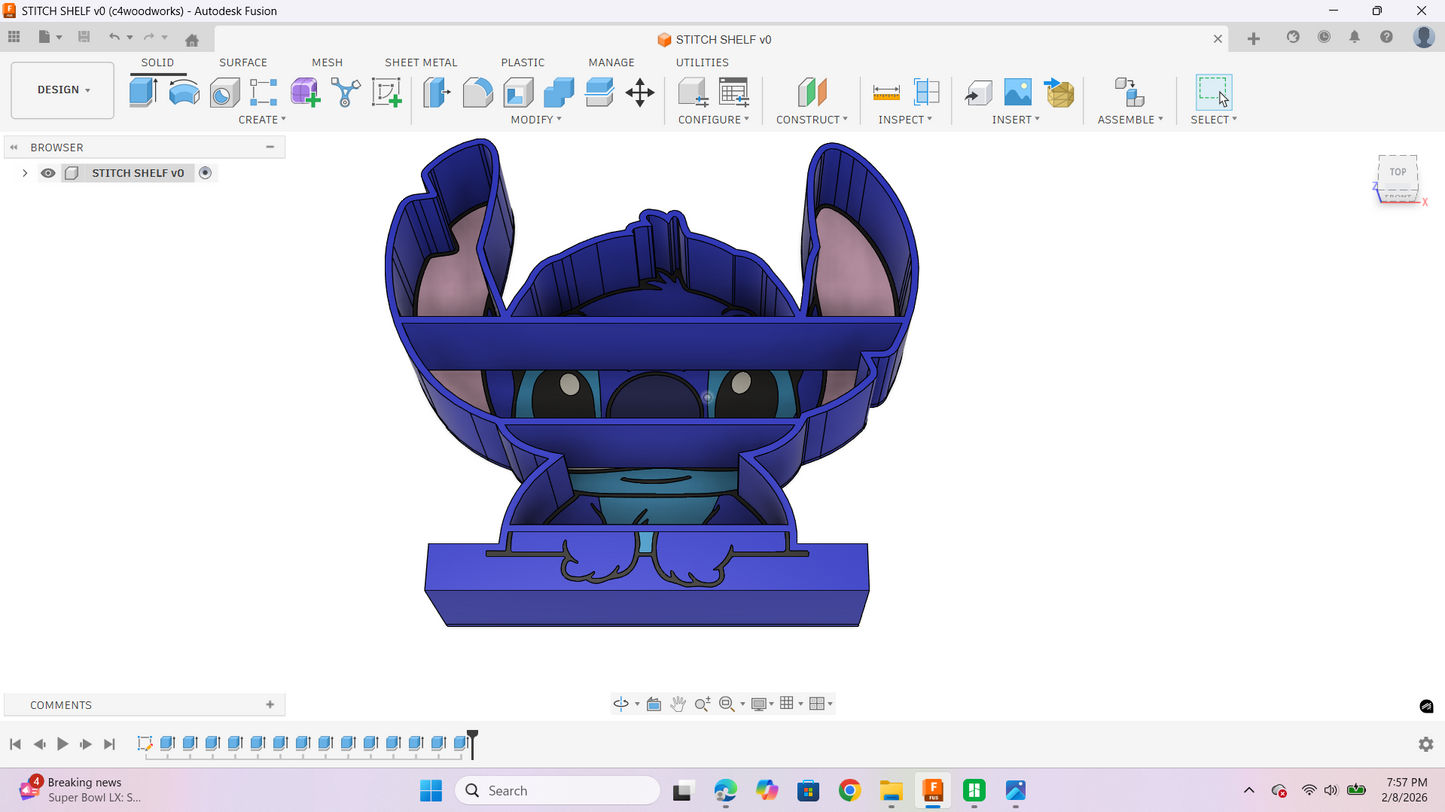The image size is (1445, 812).
Task: Click the first sketch feature in the timeline
Action: coord(145,743)
